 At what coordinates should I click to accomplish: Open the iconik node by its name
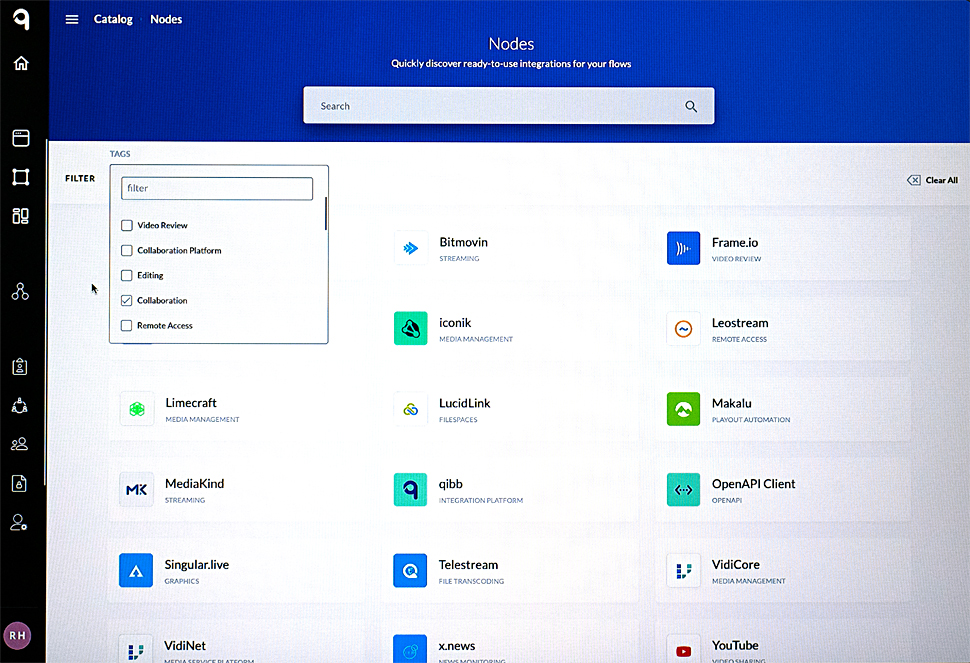(455, 323)
